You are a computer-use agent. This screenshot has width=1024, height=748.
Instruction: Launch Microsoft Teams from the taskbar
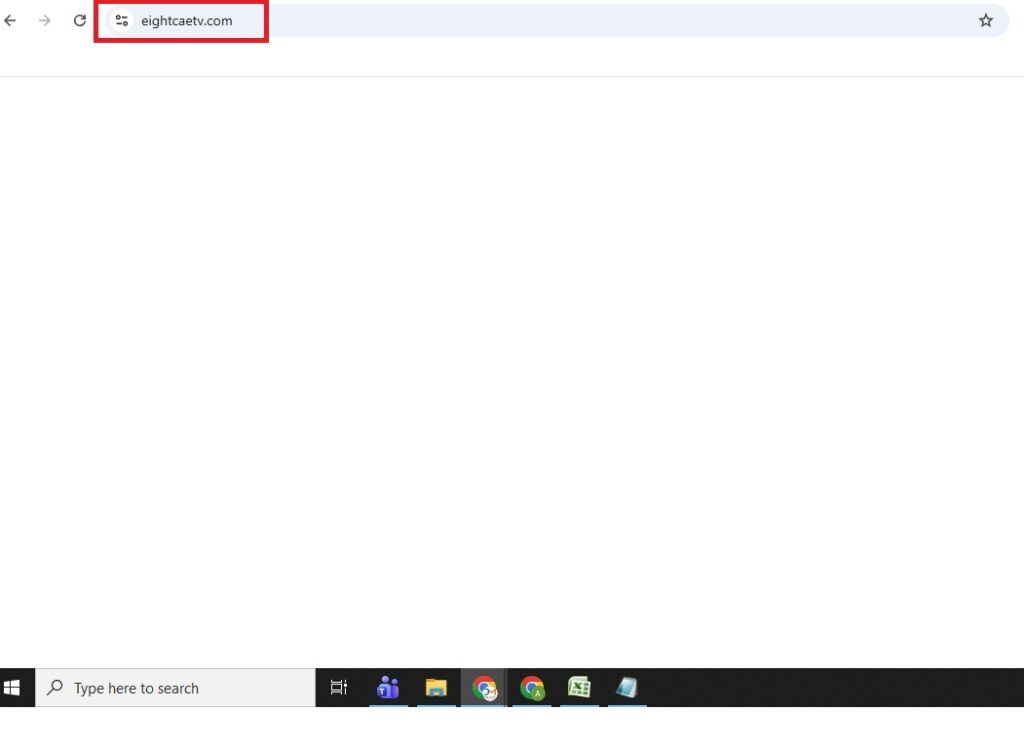point(387,688)
